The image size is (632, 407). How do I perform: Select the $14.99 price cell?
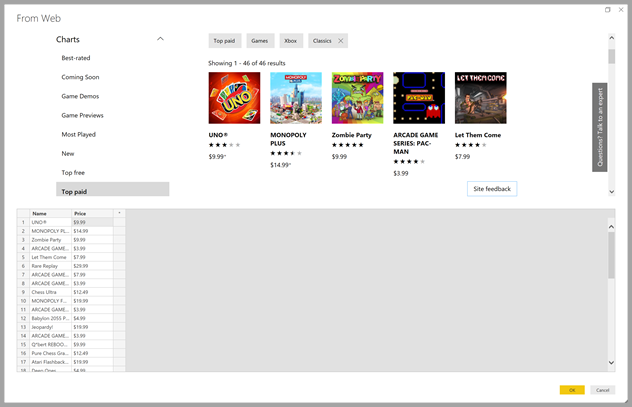click(92, 231)
